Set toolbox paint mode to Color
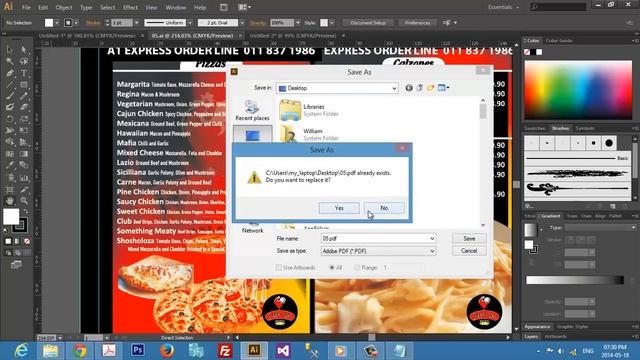Screen dimensions: 640x360 tap(8, 242)
